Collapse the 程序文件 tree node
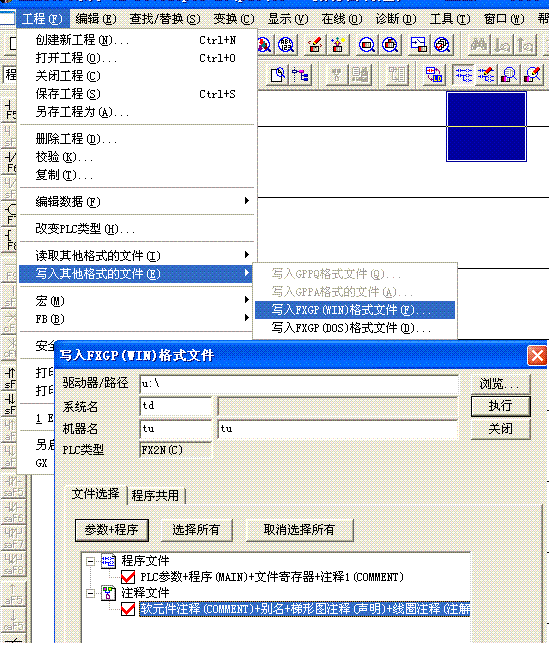Image resolution: width=549 pixels, height=649 pixels. coord(90,561)
